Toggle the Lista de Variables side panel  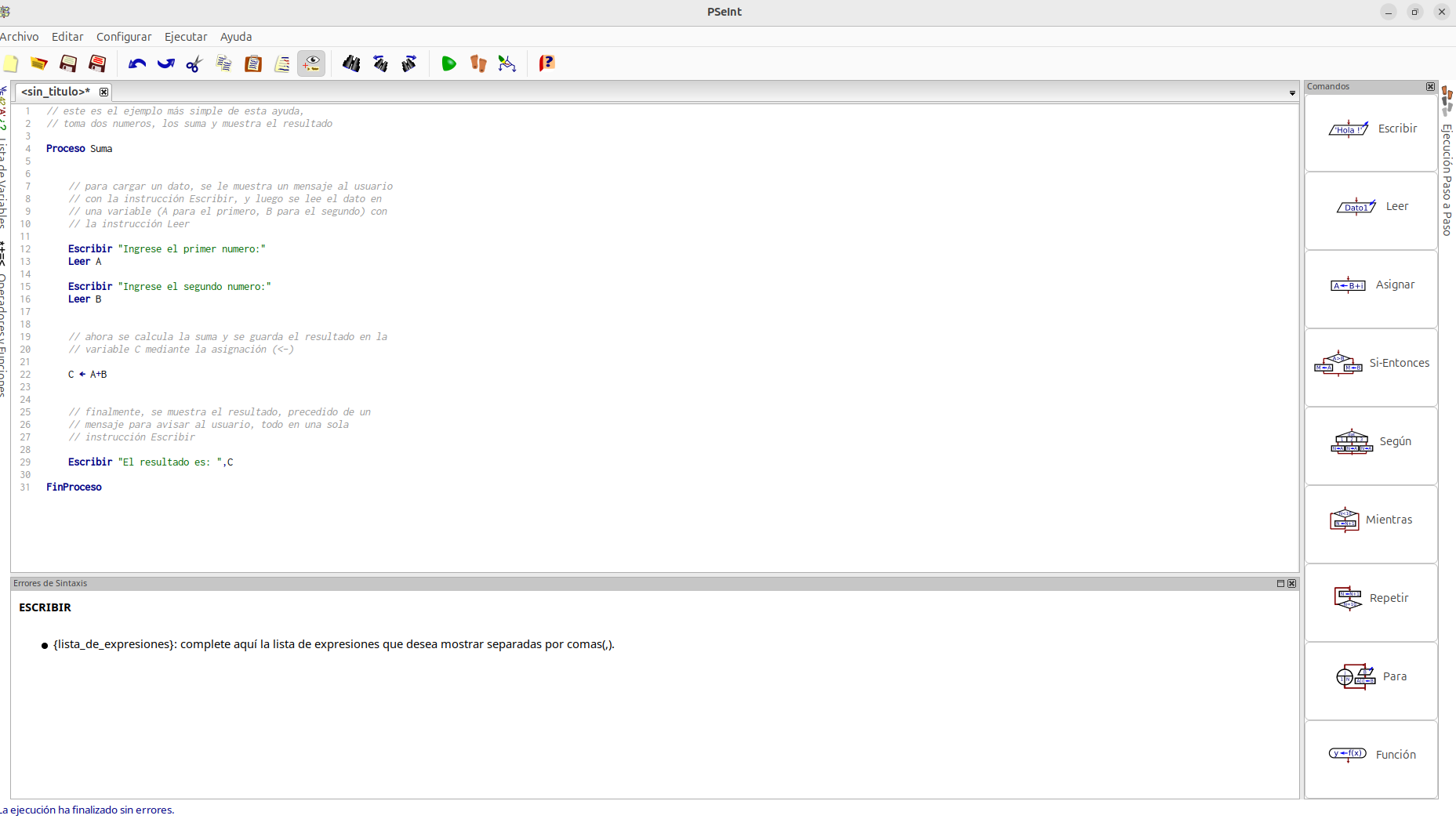(4, 180)
